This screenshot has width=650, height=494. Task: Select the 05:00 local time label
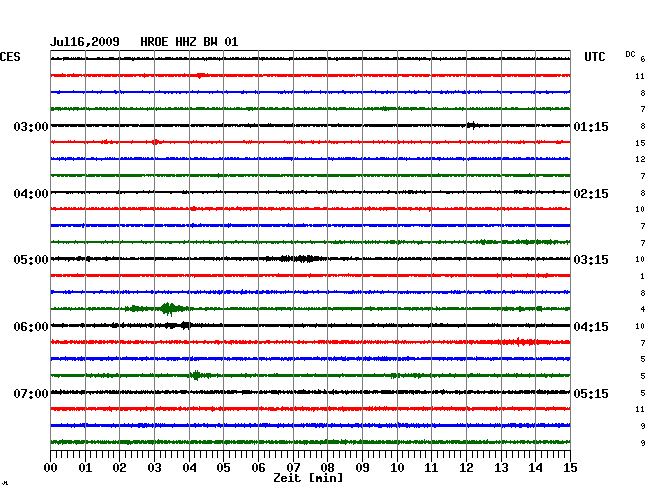(31, 260)
